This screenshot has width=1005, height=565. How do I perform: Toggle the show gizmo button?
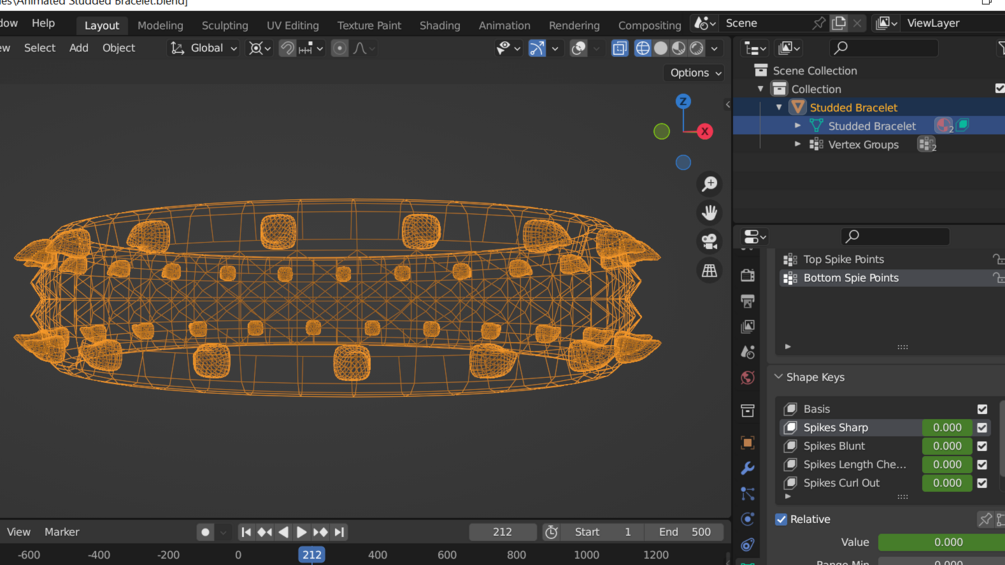coord(536,48)
